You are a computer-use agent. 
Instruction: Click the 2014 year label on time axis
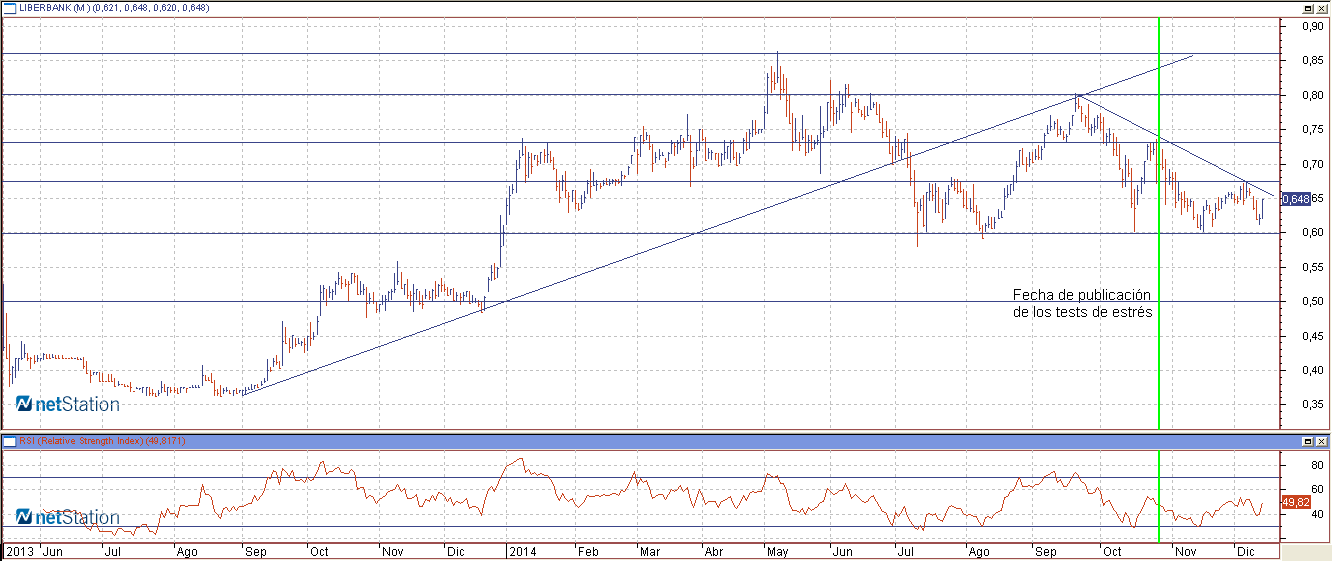point(522,551)
